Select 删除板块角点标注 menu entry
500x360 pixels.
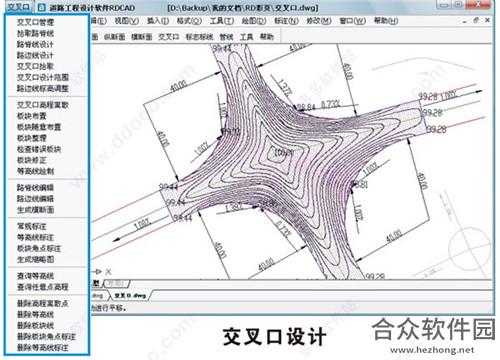[x=46, y=337]
